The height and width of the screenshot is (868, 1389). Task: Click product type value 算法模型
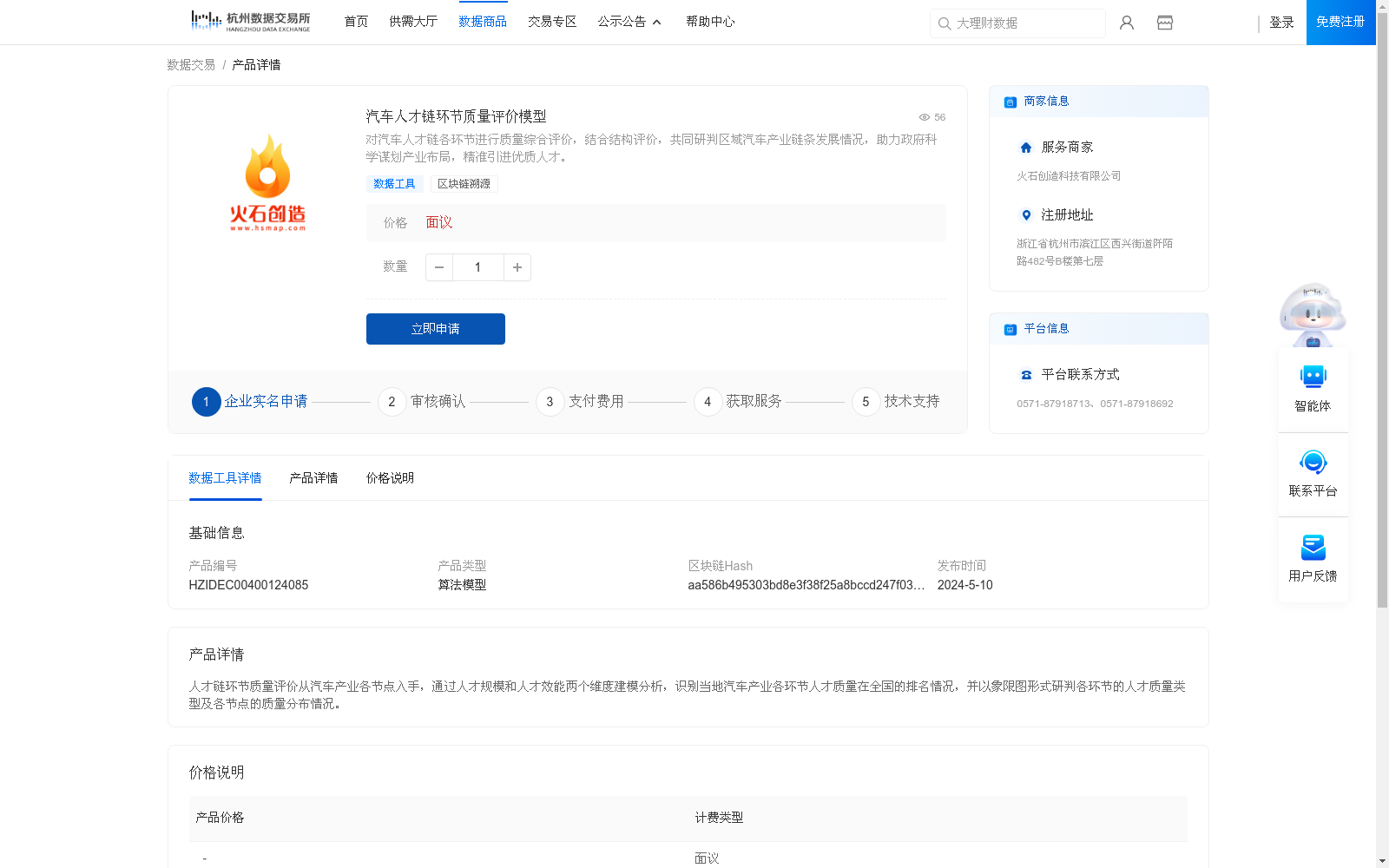coord(462,585)
